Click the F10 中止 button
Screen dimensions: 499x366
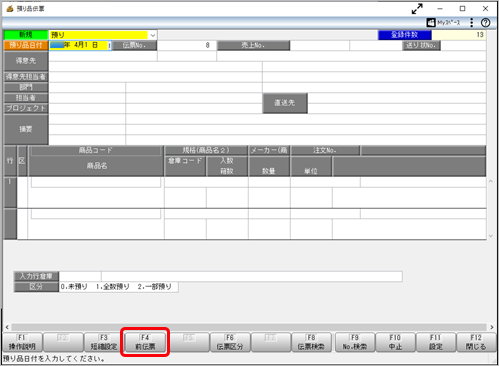click(395, 342)
